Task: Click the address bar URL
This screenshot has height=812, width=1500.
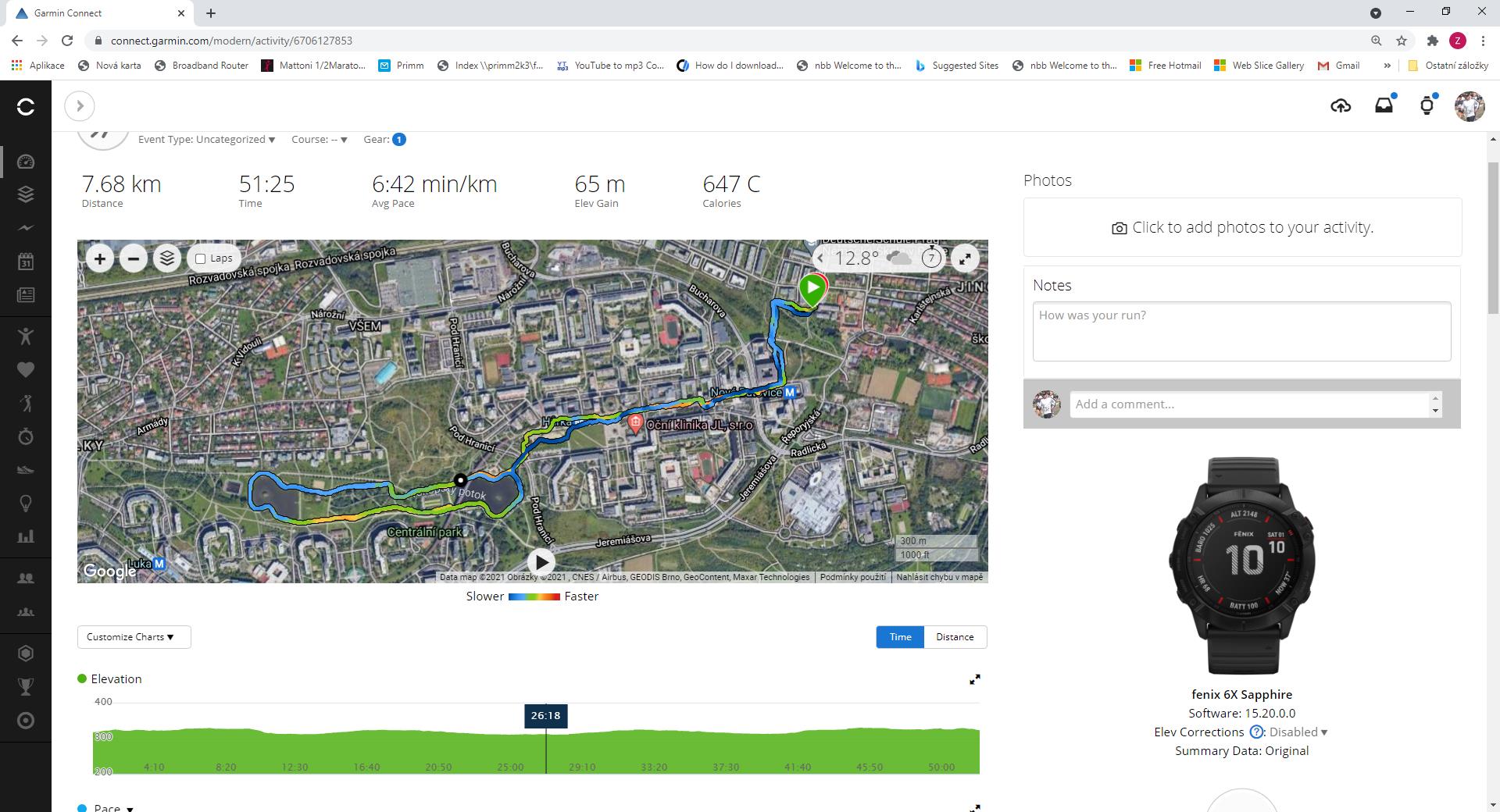Action: (x=231, y=41)
